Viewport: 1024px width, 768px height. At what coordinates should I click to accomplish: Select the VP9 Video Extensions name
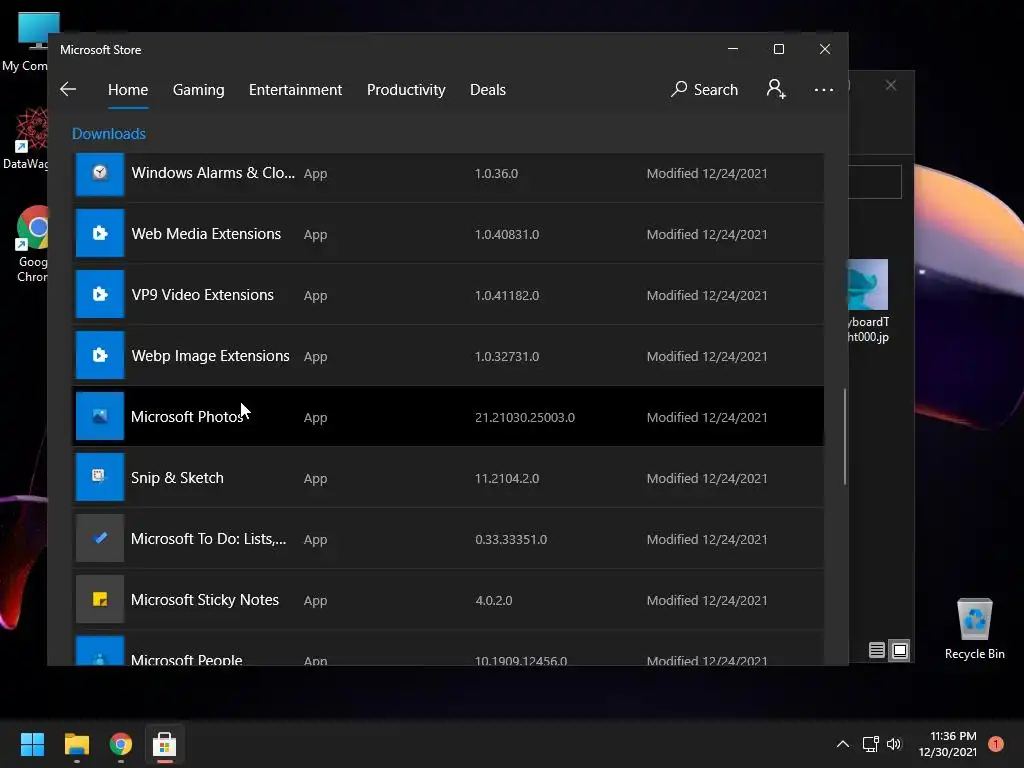coord(202,295)
